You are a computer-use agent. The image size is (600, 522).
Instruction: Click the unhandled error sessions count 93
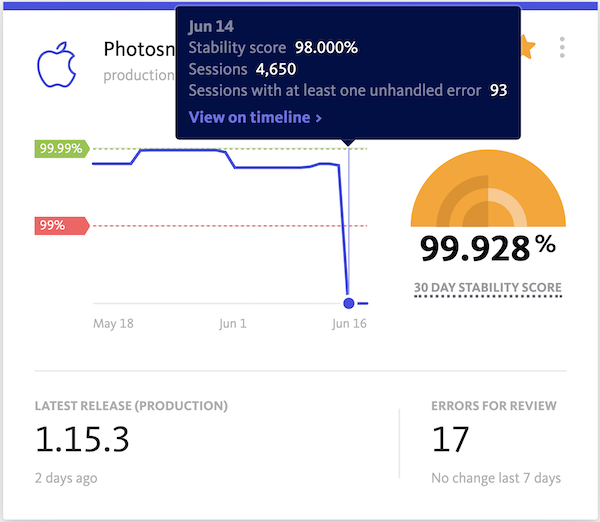pos(499,90)
